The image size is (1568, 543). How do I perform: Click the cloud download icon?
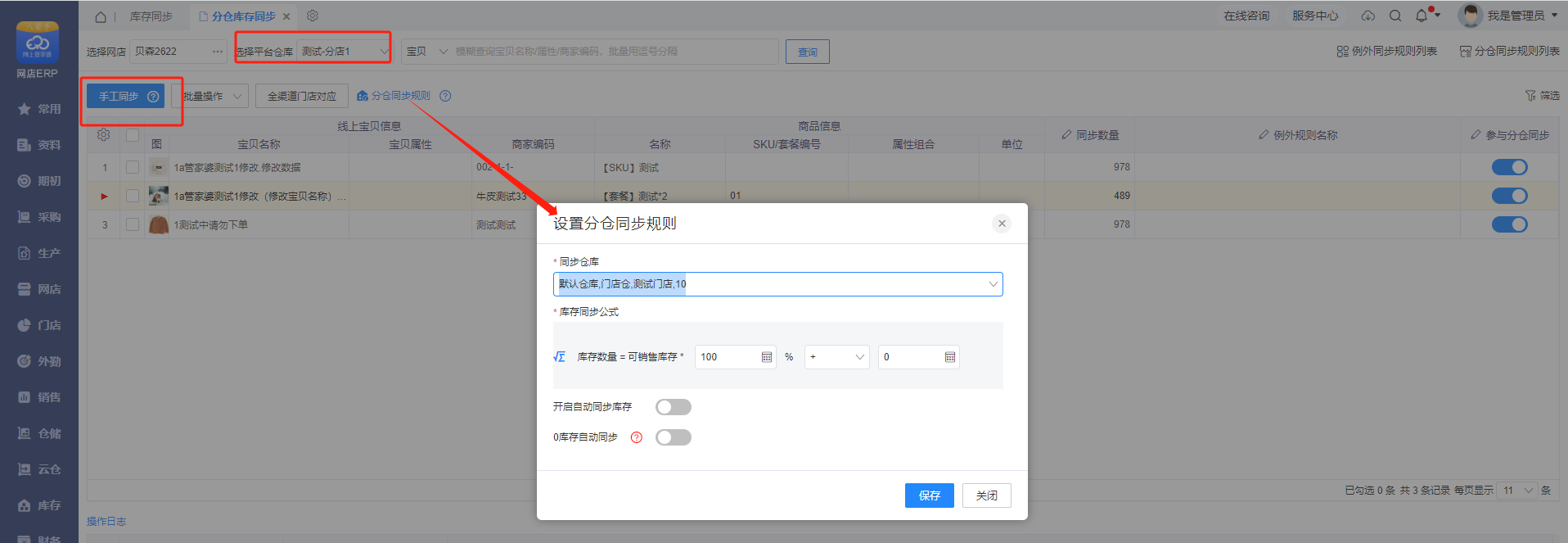tap(1367, 16)
